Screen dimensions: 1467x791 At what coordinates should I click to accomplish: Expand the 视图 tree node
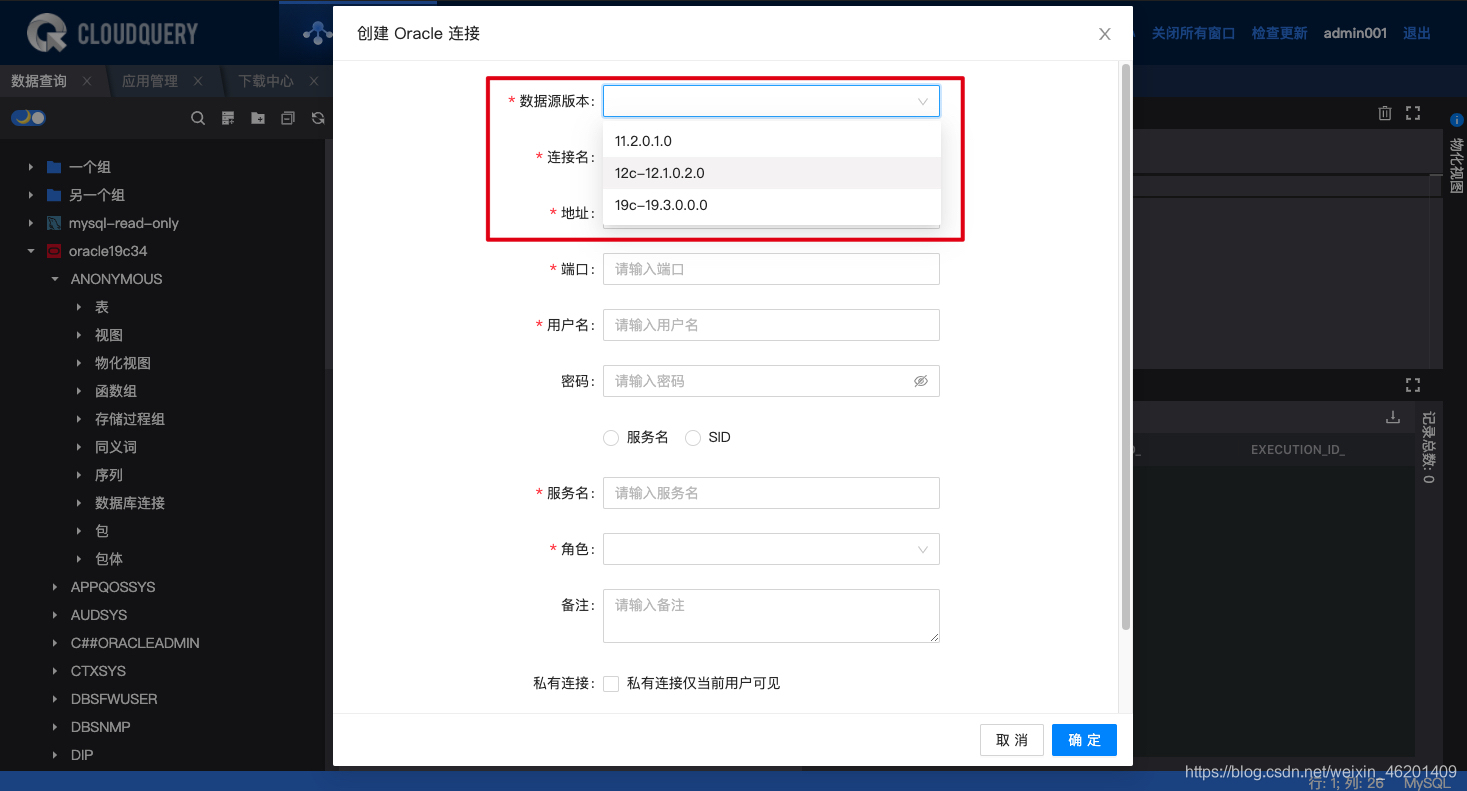pos(79,335)
